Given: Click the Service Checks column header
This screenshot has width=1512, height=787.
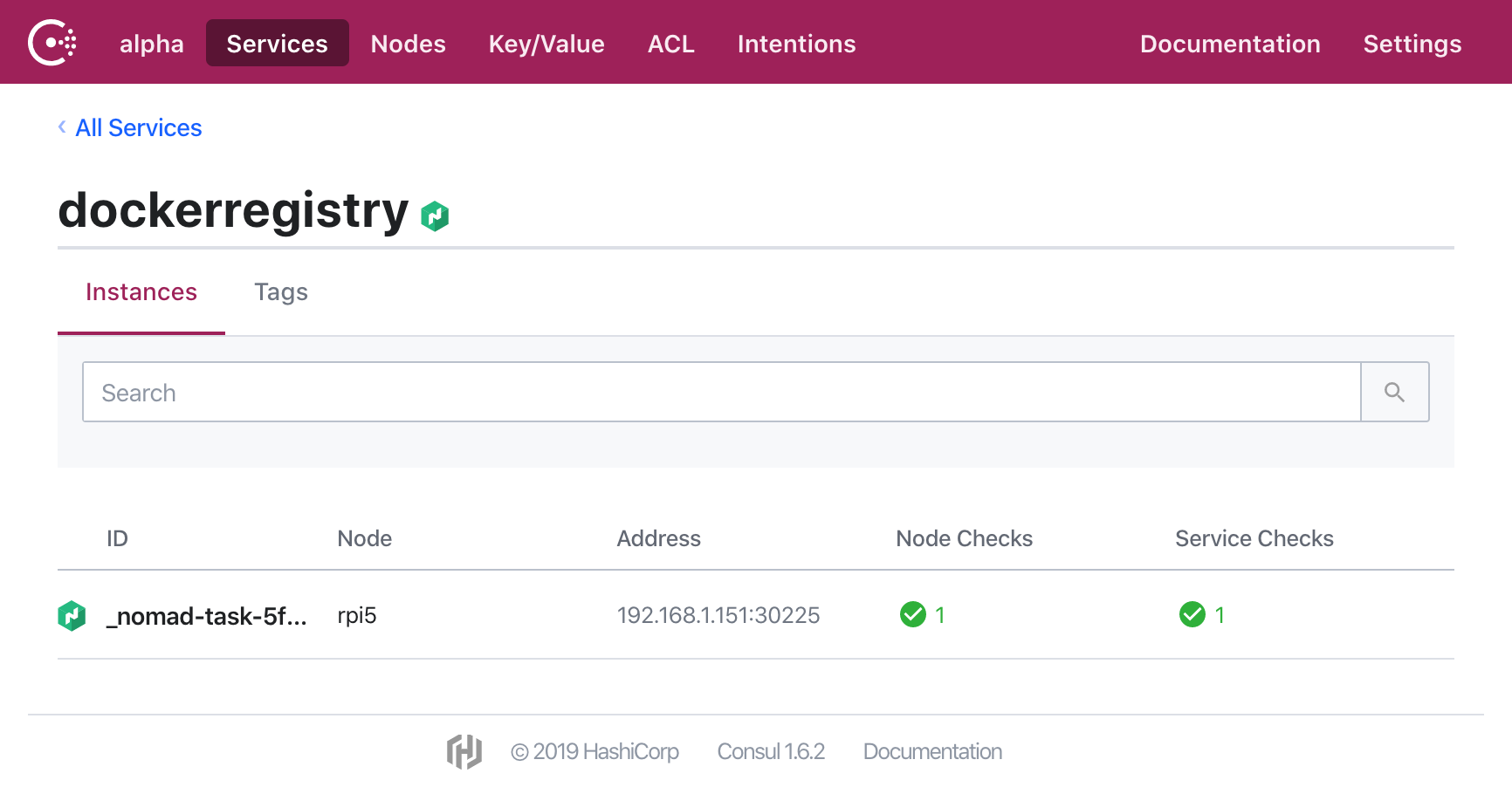Looking at the screenshot, I should (x=1254, y=538).
